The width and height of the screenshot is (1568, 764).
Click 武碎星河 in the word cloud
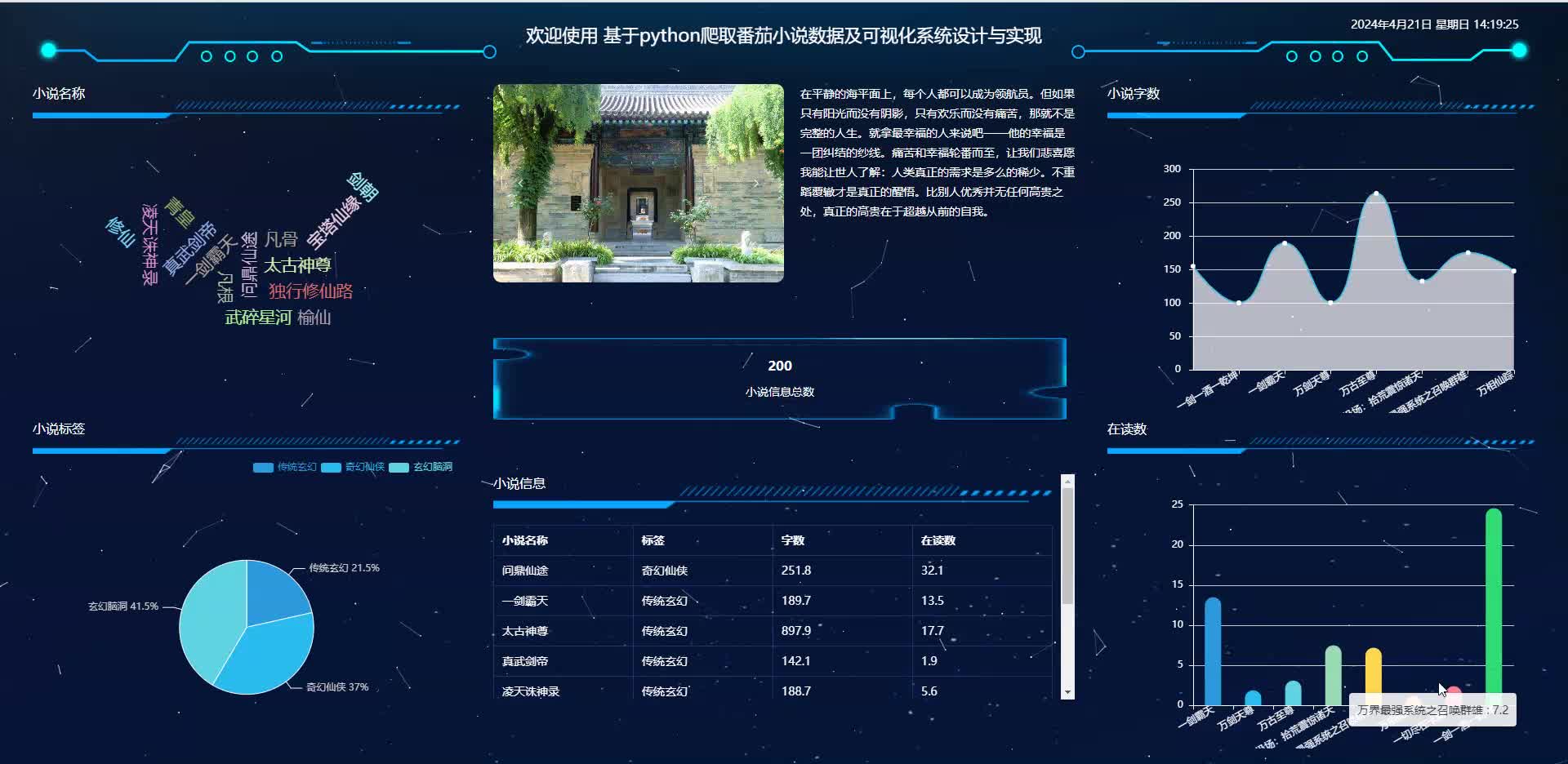258,318
